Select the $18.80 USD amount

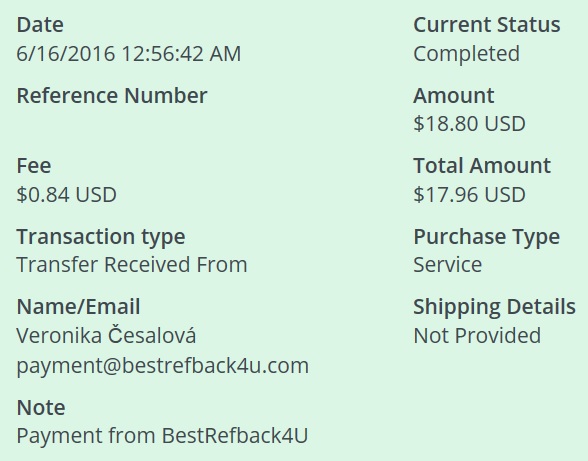point(469,123)
